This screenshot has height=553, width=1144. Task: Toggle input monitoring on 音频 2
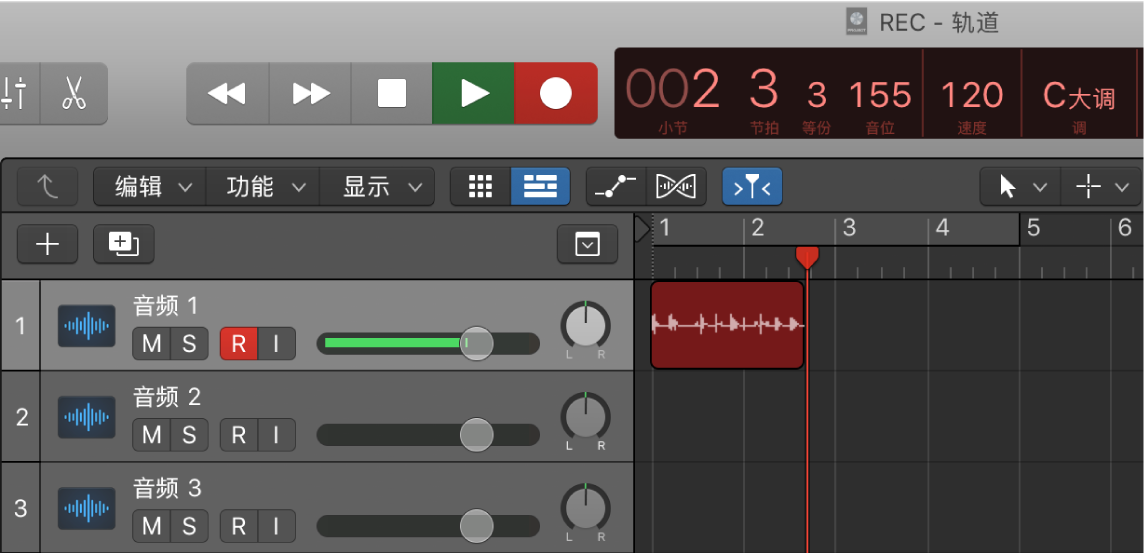277,435
